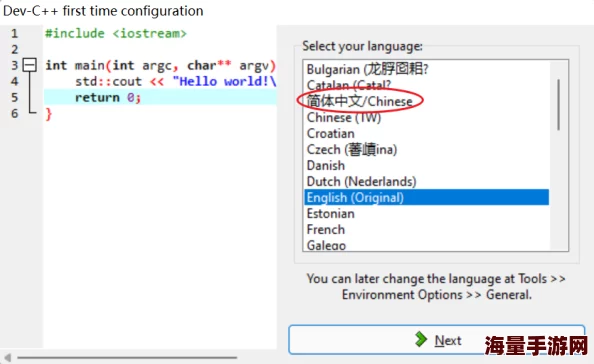Select English (Original) language
Image resolution: width=594 pixels, height=364 pixels.
coord(427,197)
